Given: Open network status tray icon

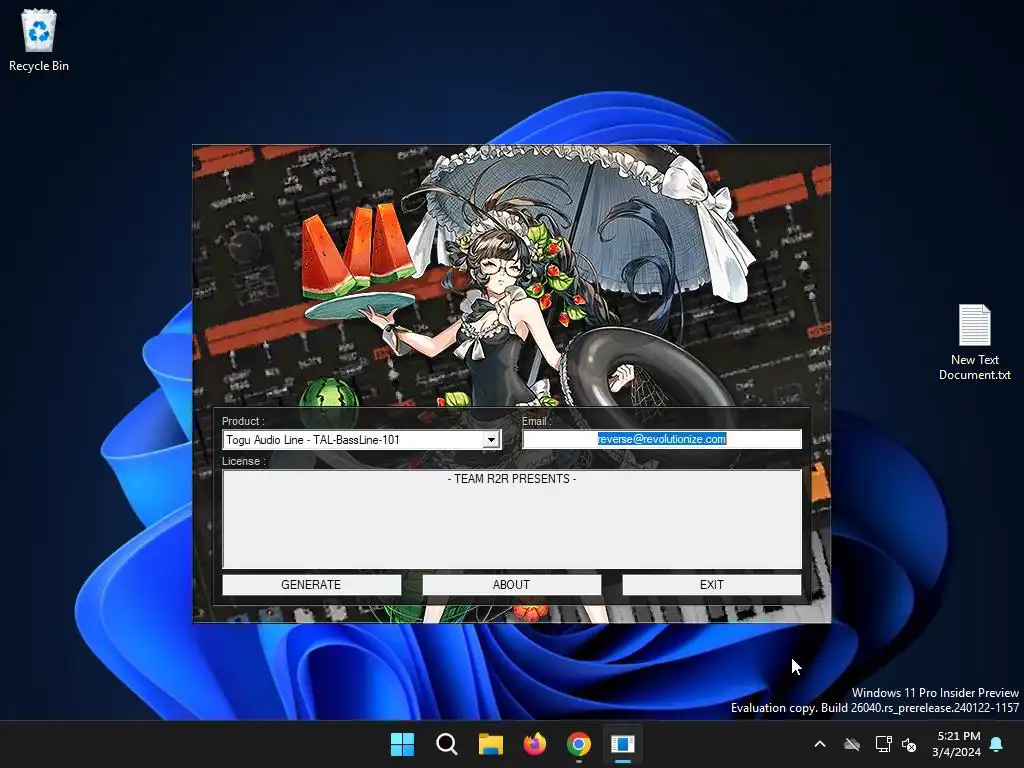Looking at the screenshot, I should 883,744.
